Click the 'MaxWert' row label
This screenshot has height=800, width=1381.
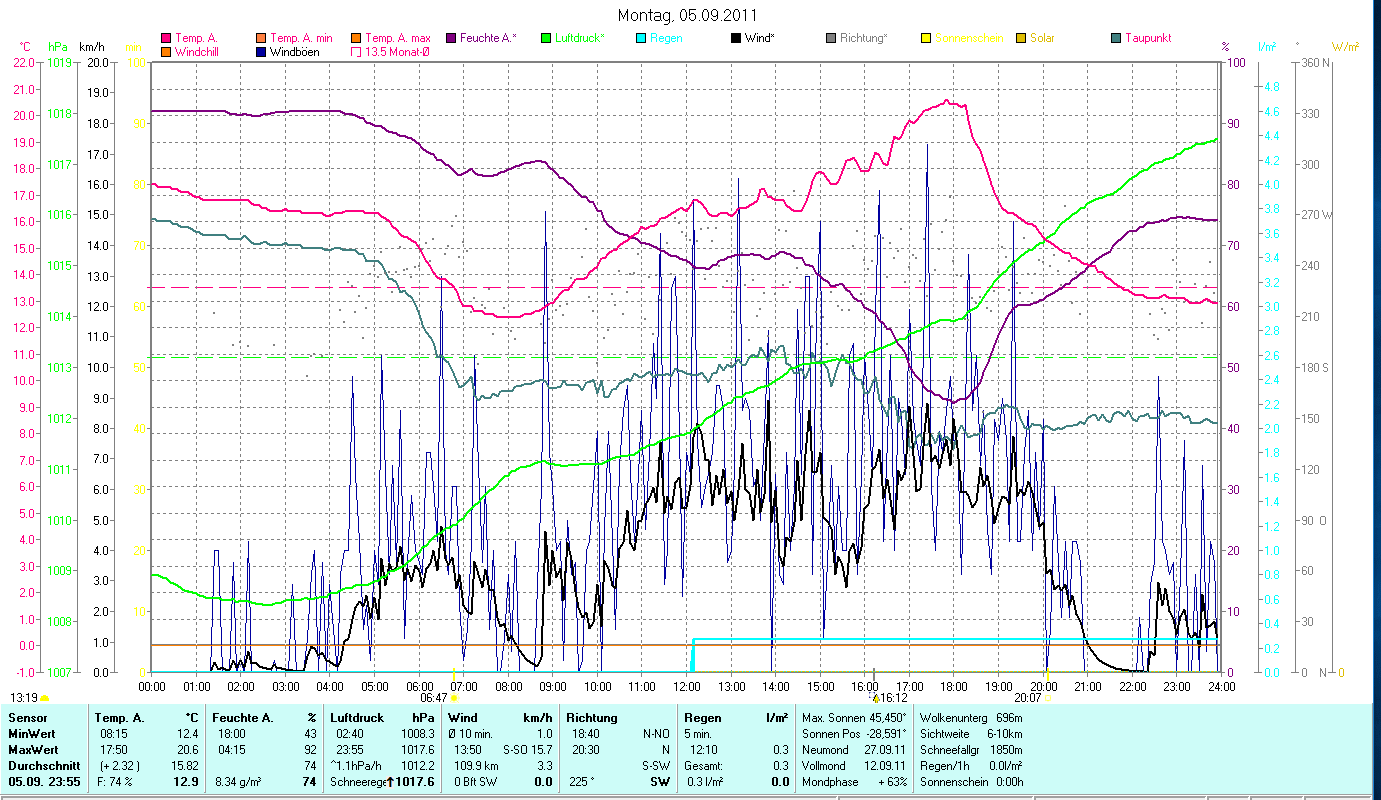[34, 748]
